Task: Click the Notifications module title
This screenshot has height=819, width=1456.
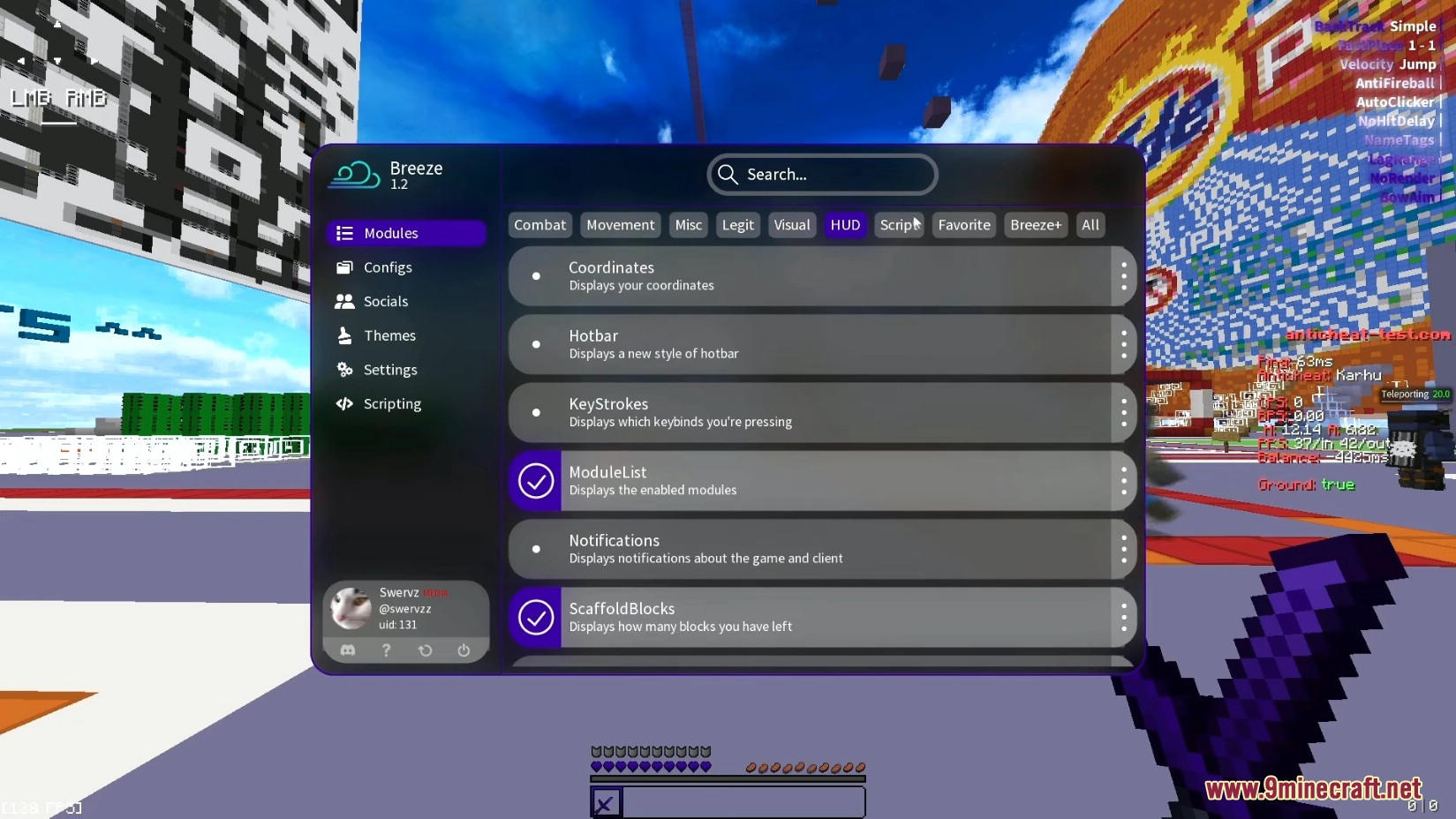Action: click(614, 540)
